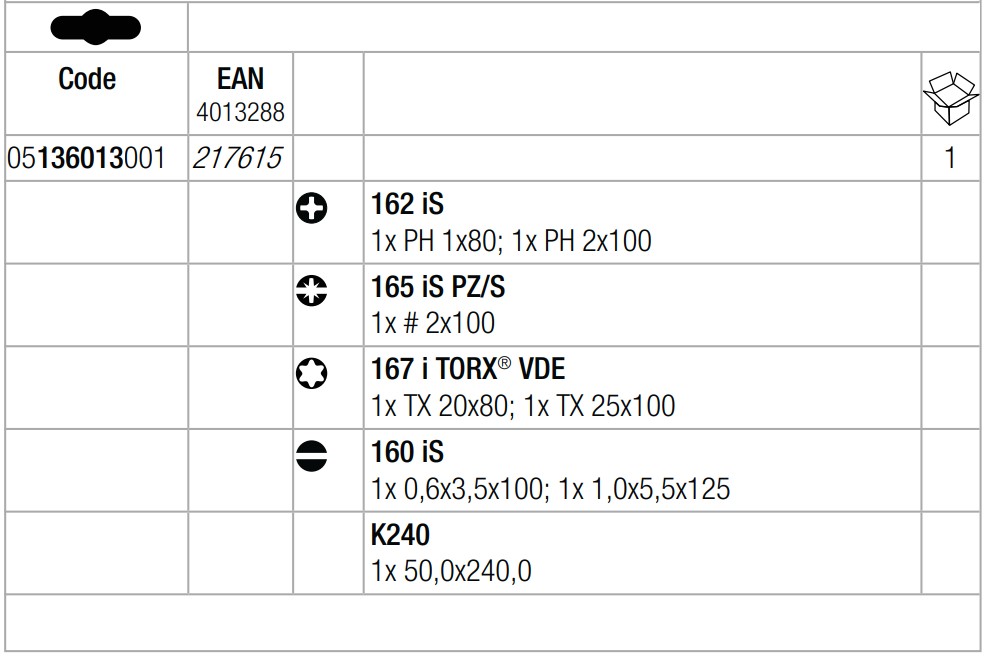986x656 pixels.
Task: Click the Pozidriv star screw icon
Action: click(311, 291)
